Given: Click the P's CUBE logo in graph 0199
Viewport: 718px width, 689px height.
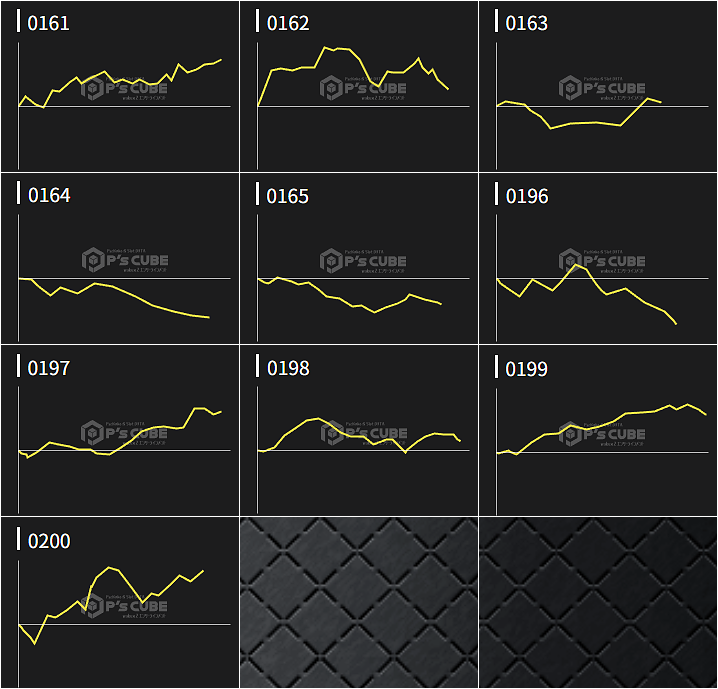Looking at the screenshot, I should coord(603,434).
